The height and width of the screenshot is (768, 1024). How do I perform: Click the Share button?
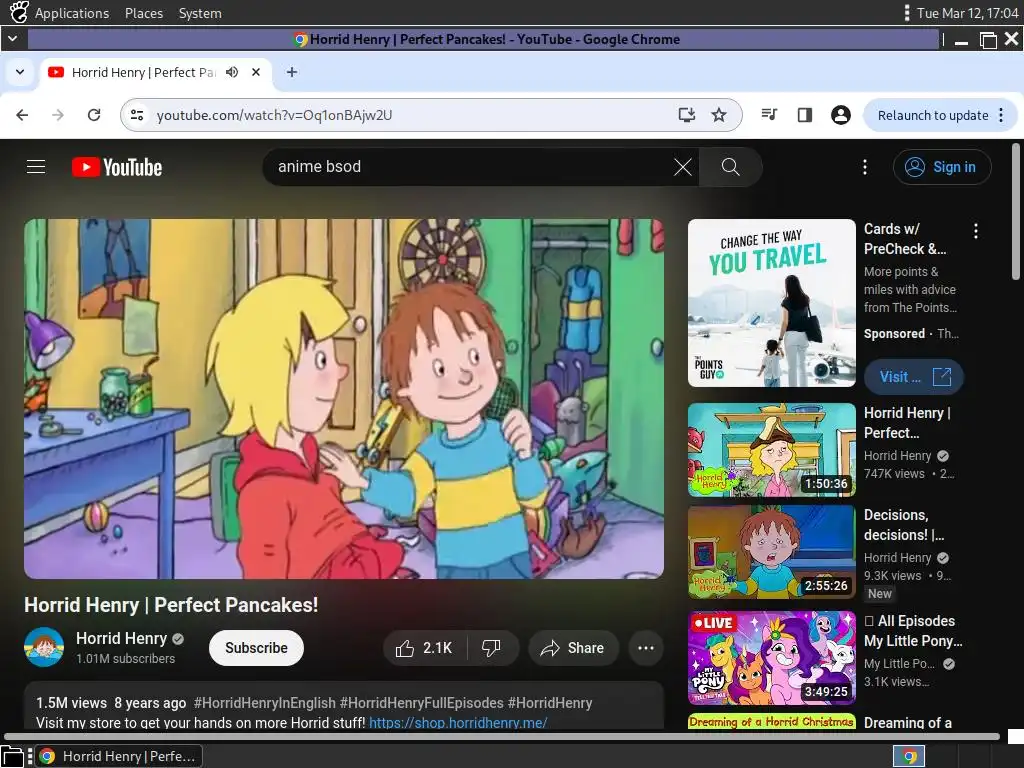click(x=573, y=648)
